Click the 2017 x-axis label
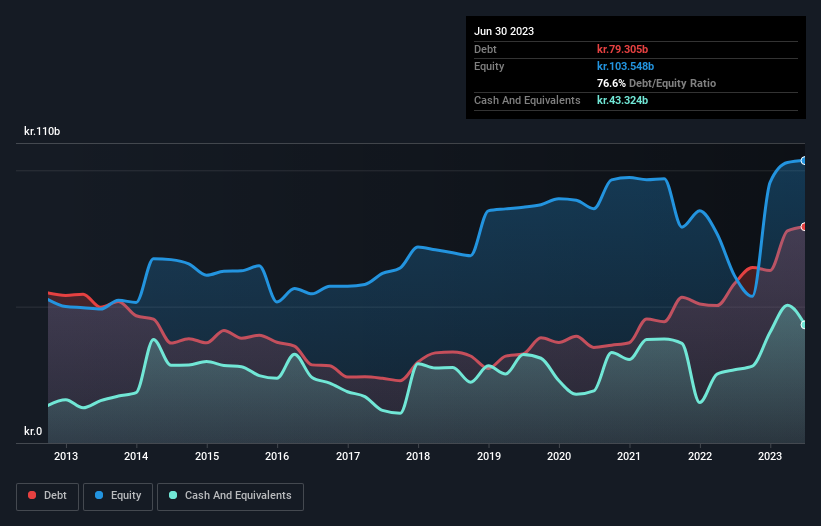This screenshot has height=526, width=821. point(348,456)
